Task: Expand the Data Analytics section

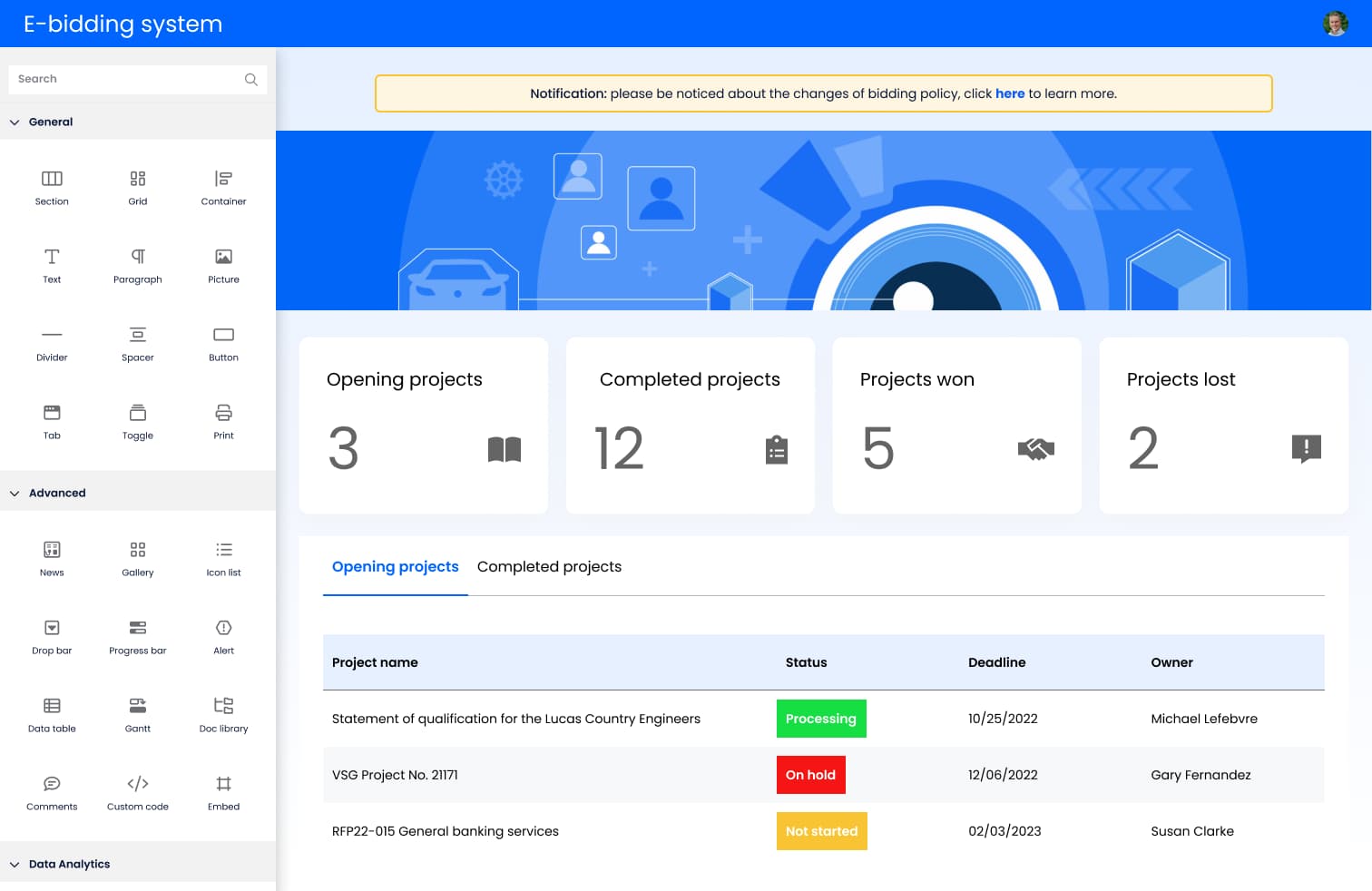Action: click(15, 865)
